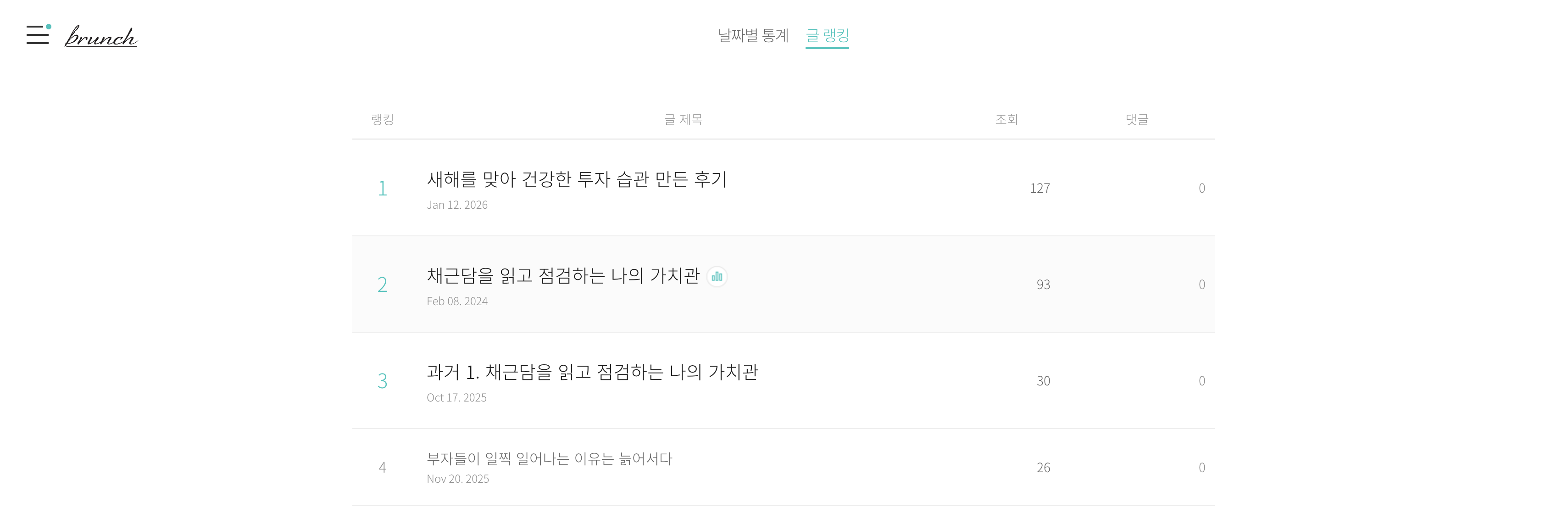This screenshot has width=1568, height=513.
Task: Select ranking number 1
Action: pos(382,188)
